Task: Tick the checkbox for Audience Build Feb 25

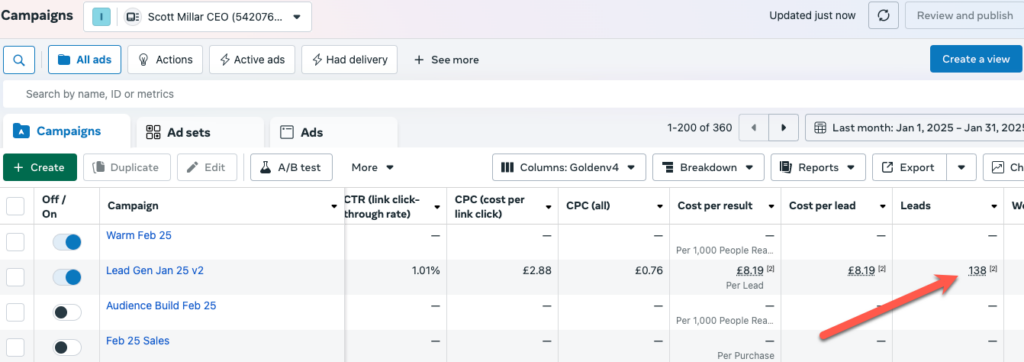Action: pos(15,312)
